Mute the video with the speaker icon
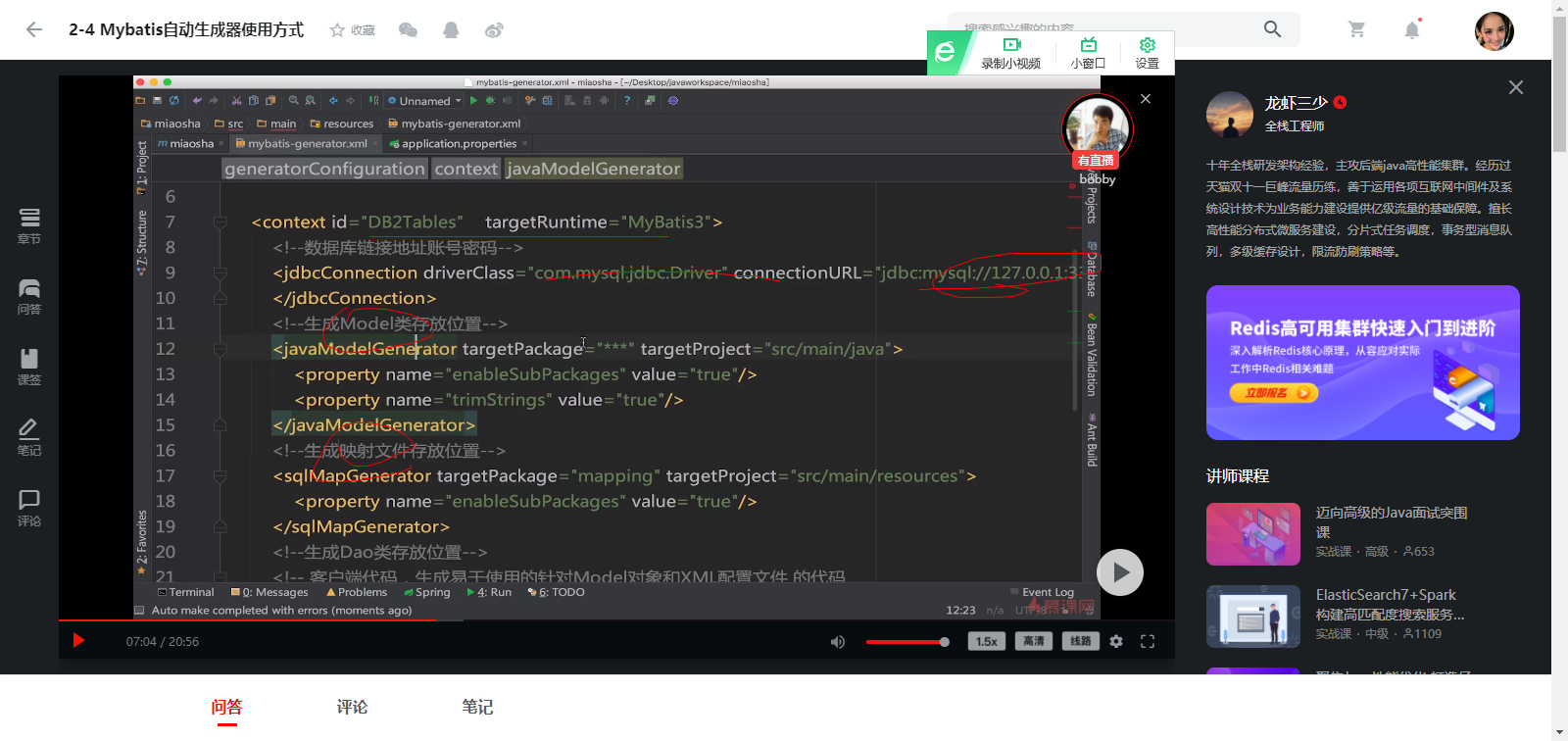 click(x=838, y=642)
